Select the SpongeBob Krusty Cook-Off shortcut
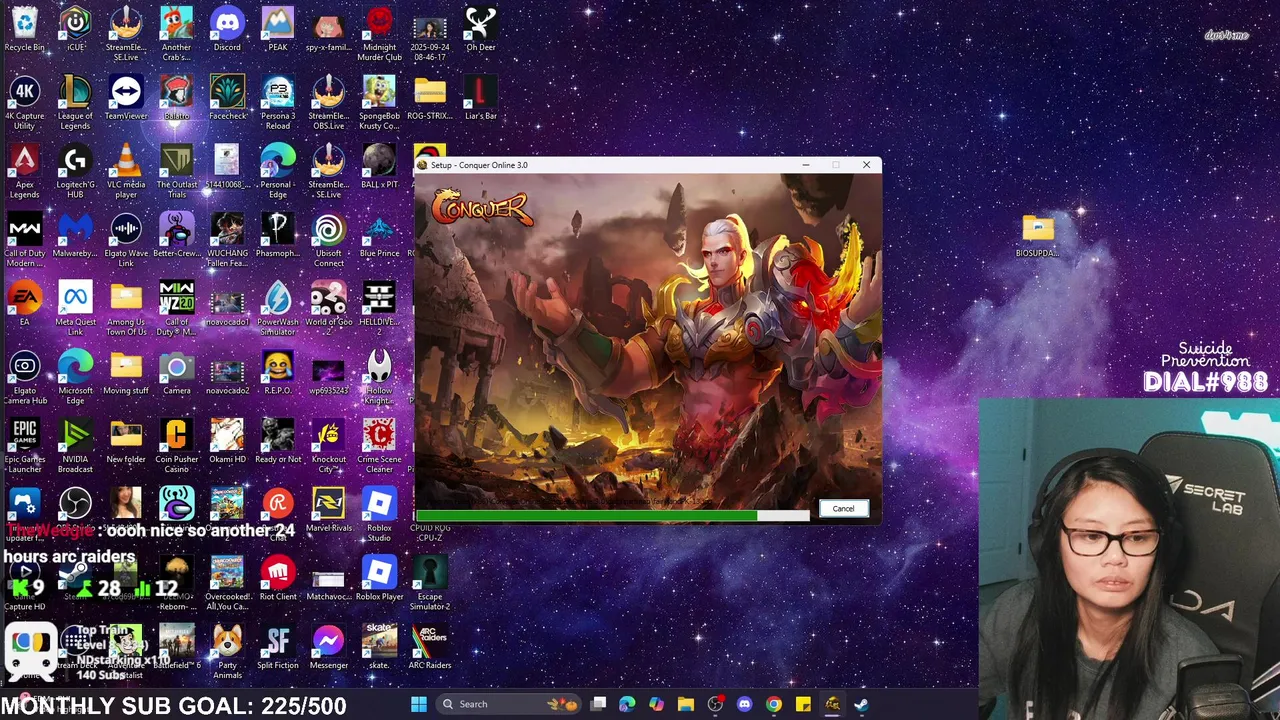Viewport: 1280px width, 720px height. (379, 104)
